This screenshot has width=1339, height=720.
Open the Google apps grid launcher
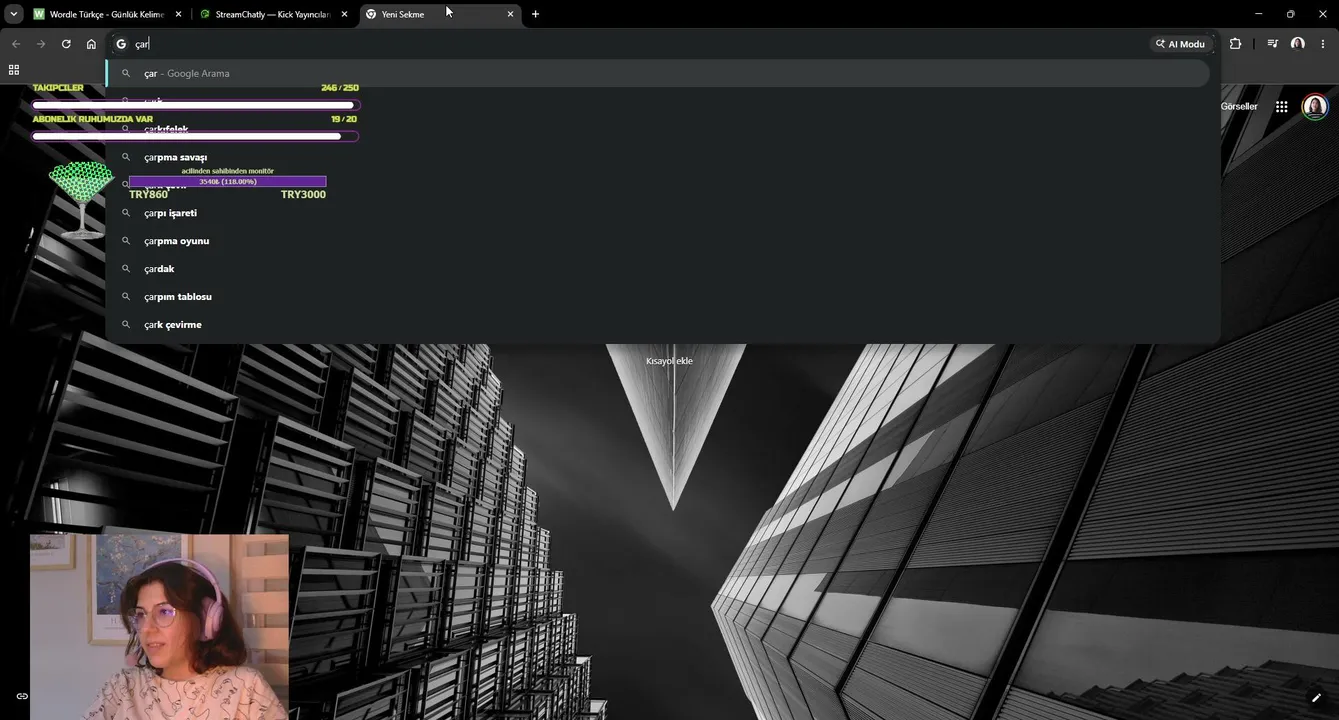[x=1281, y=107]
